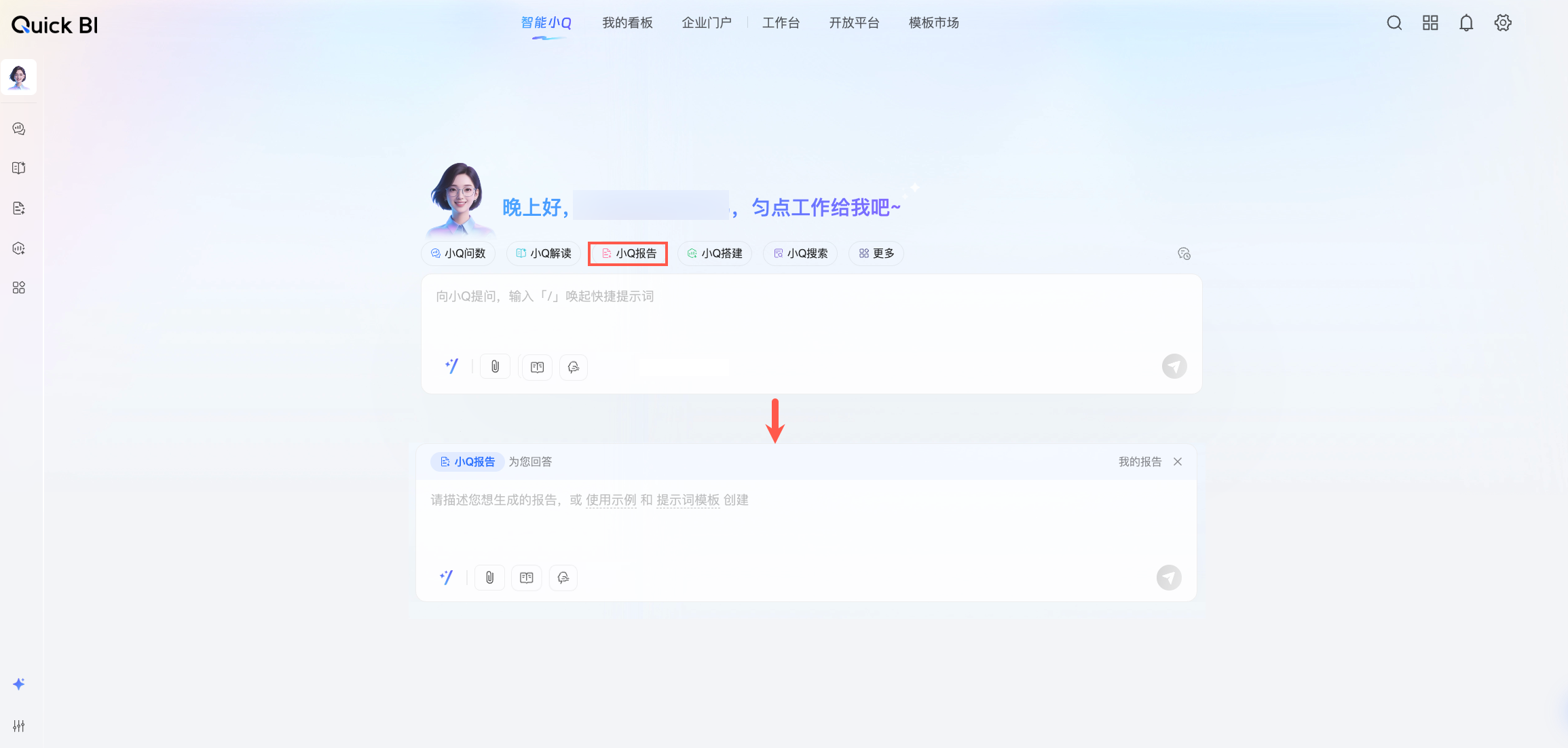Open the sliders settings icon in left sidebar
Viewport: 1568px width, 748px height.
coord(19,726)
